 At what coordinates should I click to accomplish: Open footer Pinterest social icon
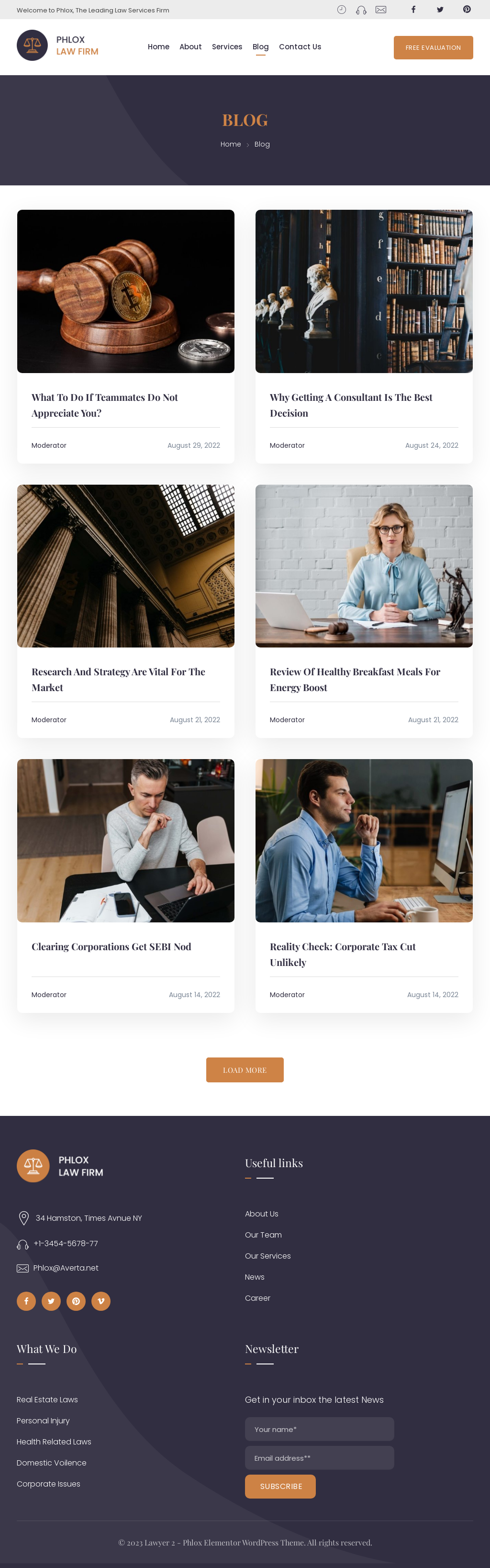pyautogui.click(x=76, y=1301)
